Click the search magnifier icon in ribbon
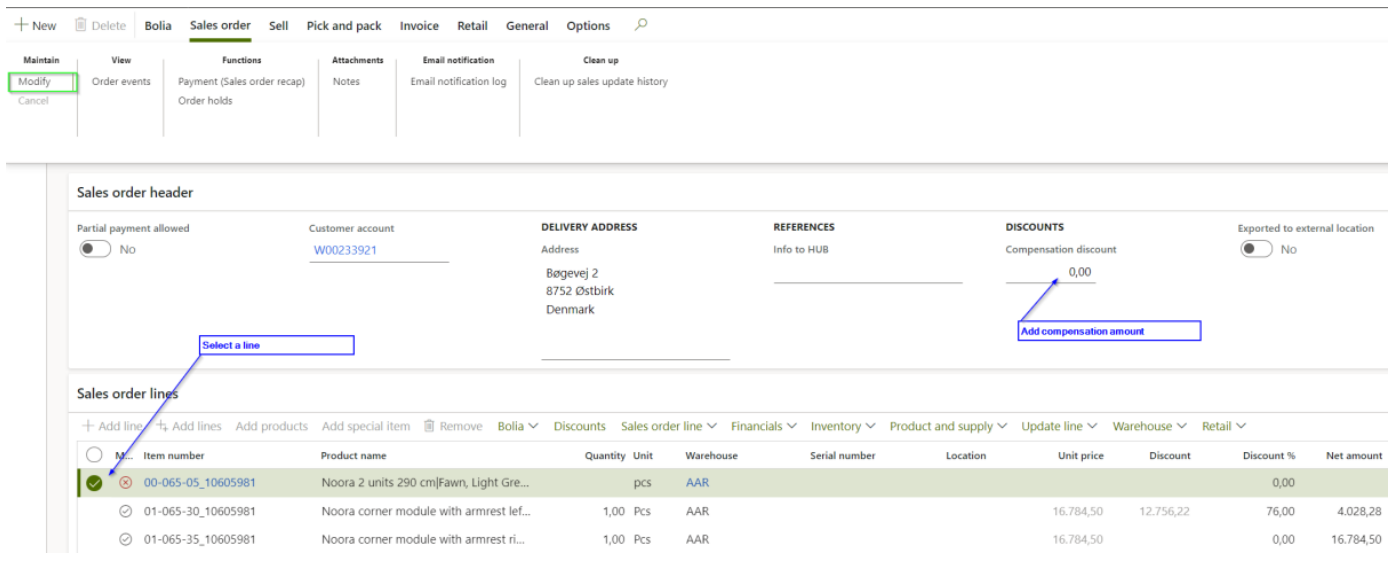Viewport: 1391px width, 583px height. click(x=641, y=25)
